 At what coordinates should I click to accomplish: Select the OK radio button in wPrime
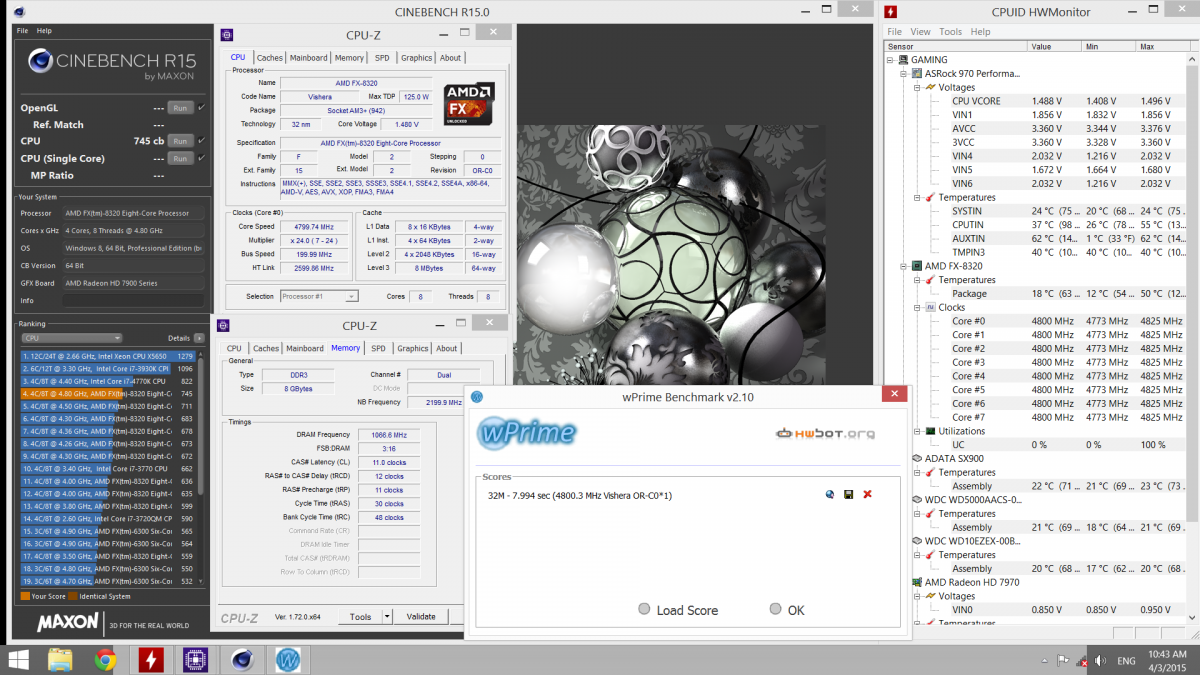coord(775,609)
